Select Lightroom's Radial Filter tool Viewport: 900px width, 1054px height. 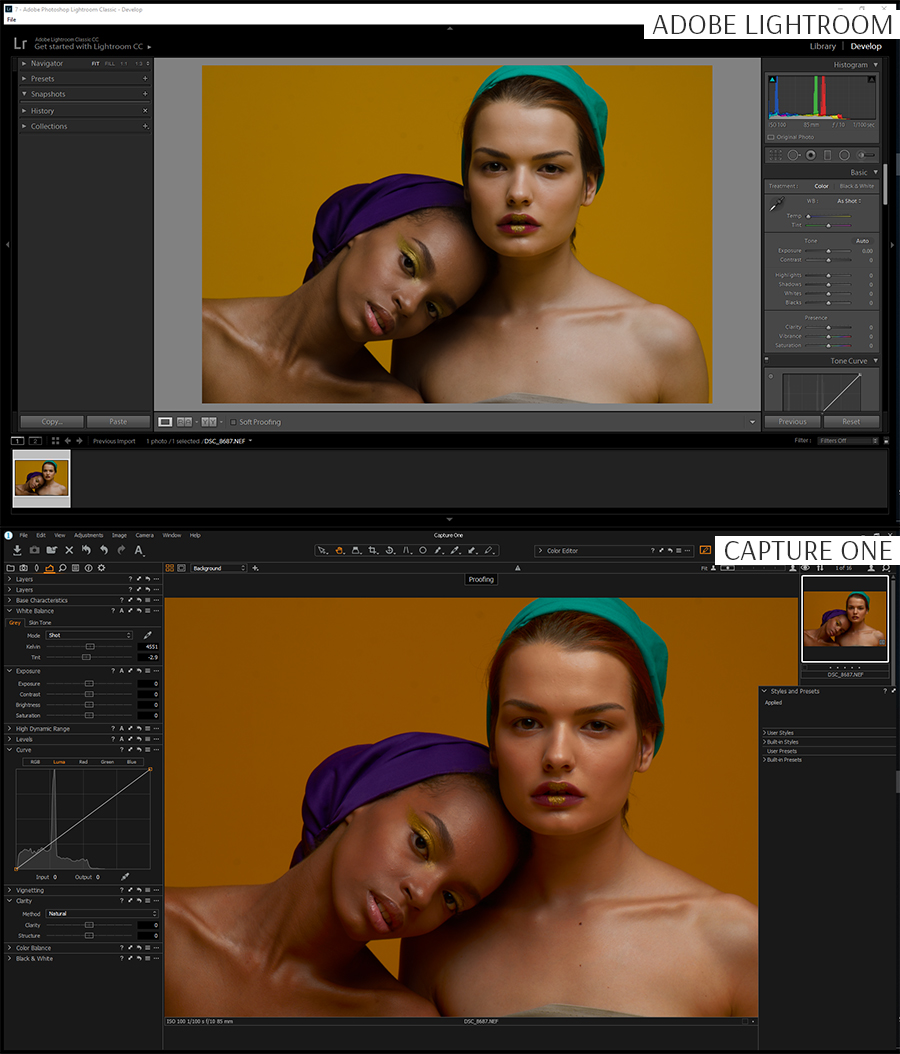(844, 155)
